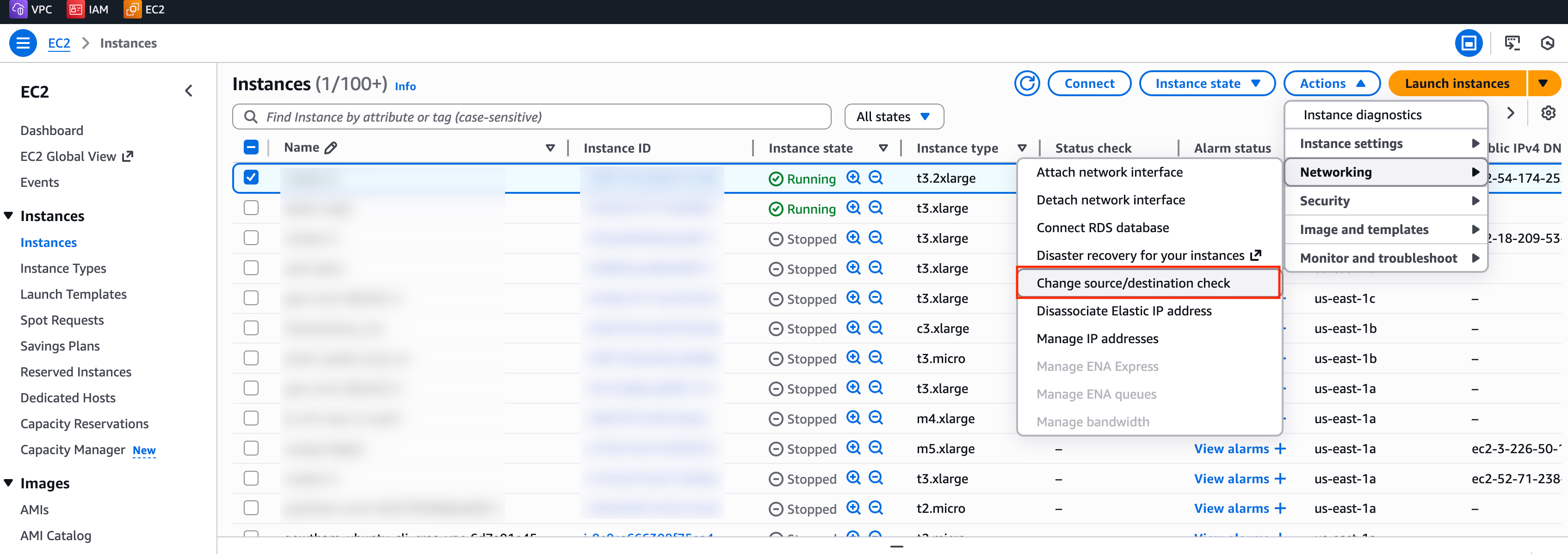Toggle the select-all instances checkbox

point(251,146)
